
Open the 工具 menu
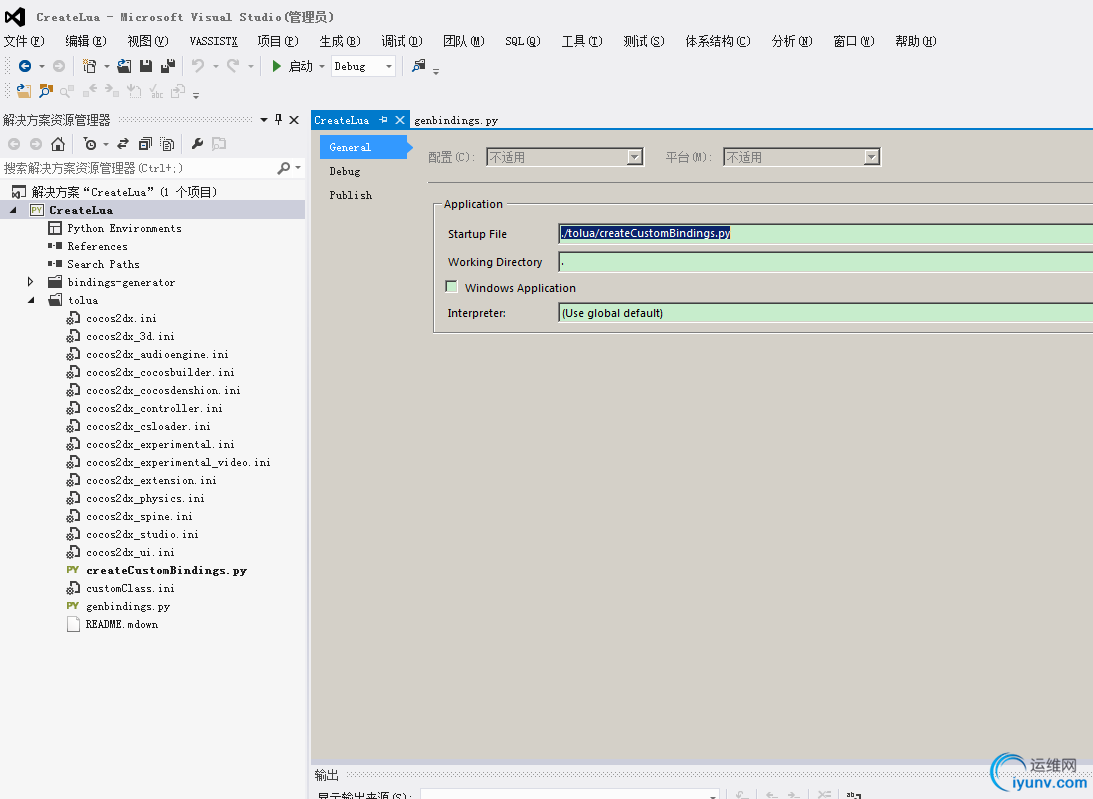[x=581, y=41]
